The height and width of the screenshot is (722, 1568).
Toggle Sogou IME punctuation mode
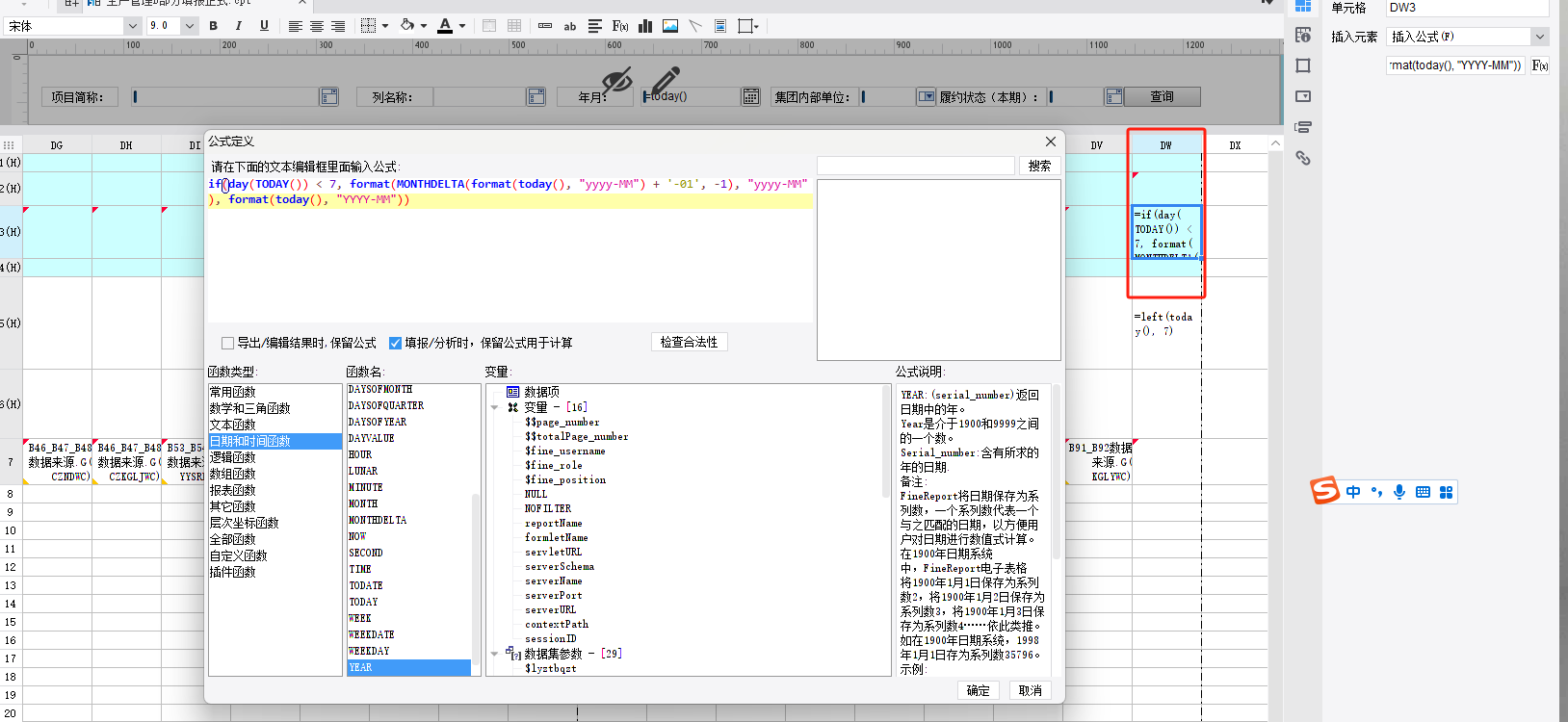tap(1376, 492)
